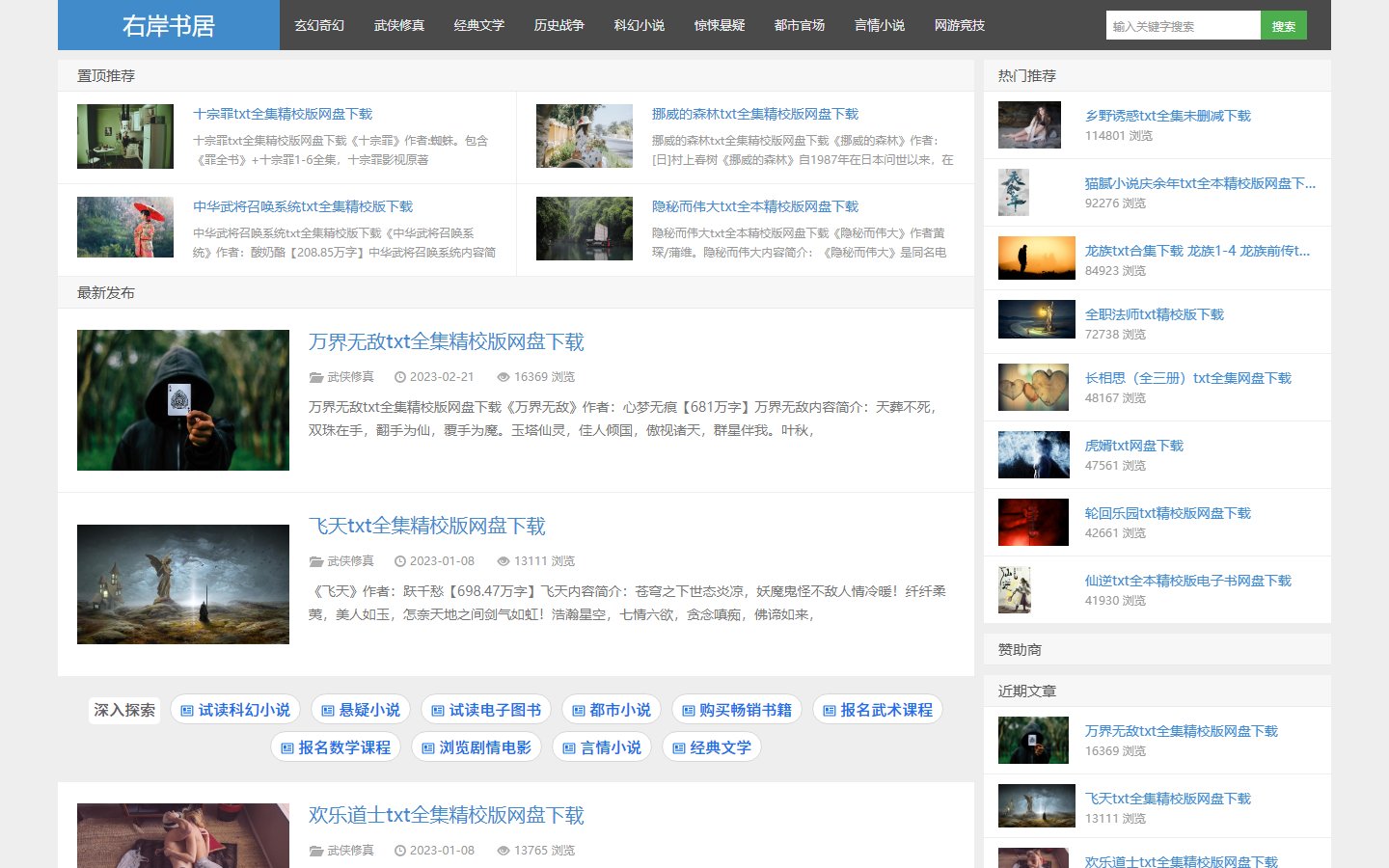1389x868 pixels.
Task: Open the 右岸书居 site logo
Action: [x=169, y=25]
